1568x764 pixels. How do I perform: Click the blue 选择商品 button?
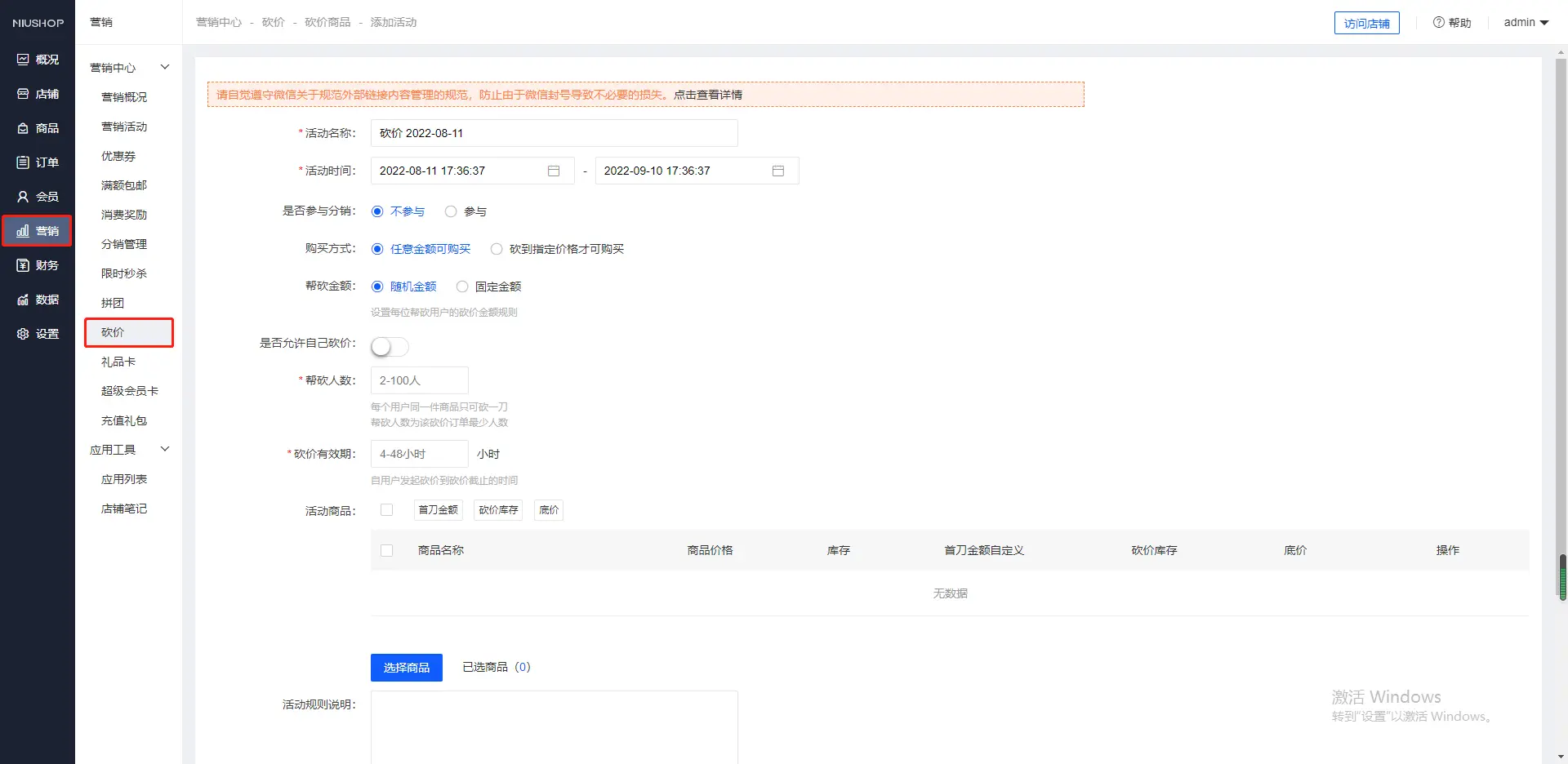(x=407, y=668)
